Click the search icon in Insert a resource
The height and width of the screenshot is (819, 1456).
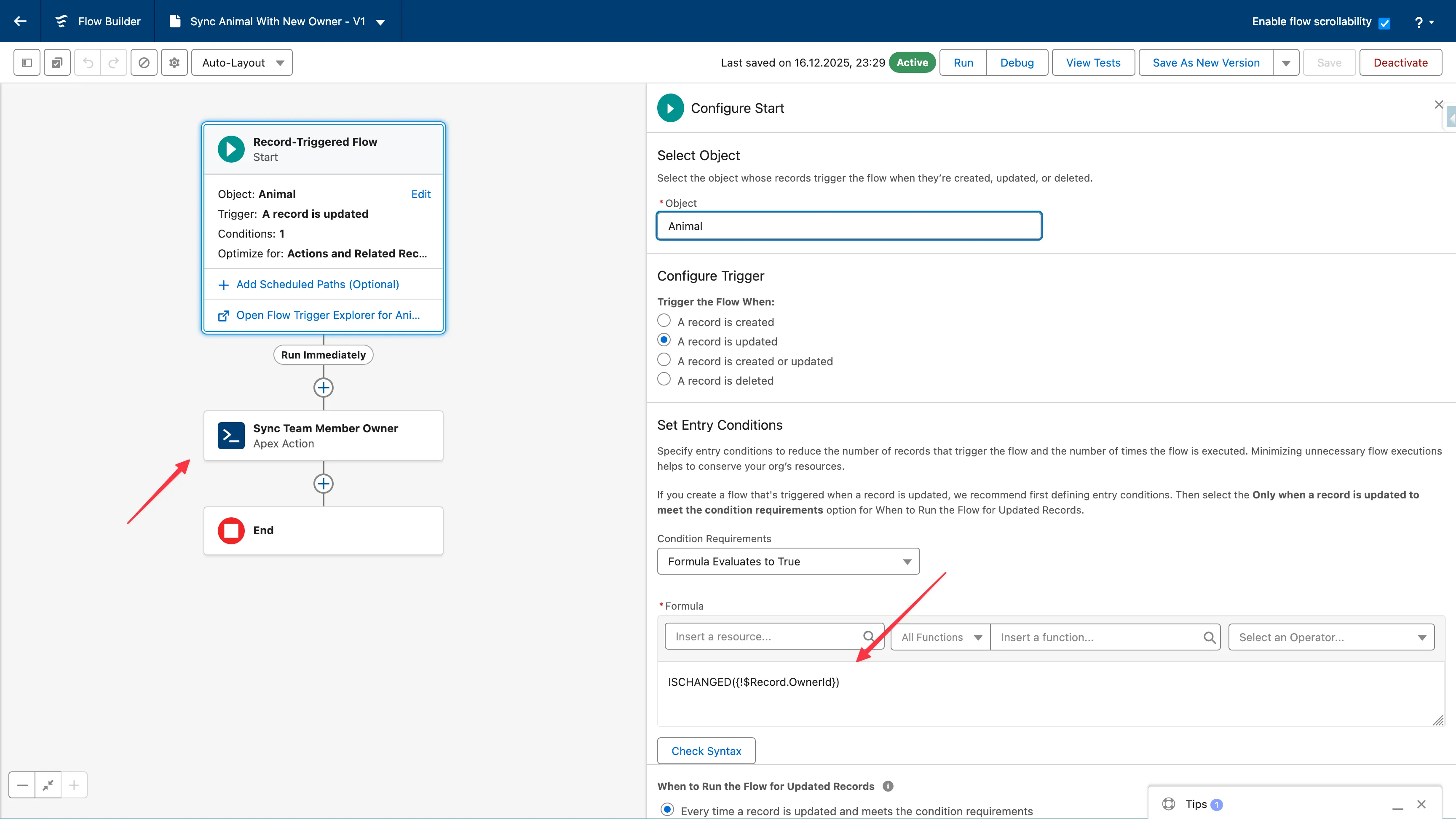coord(869,637)
